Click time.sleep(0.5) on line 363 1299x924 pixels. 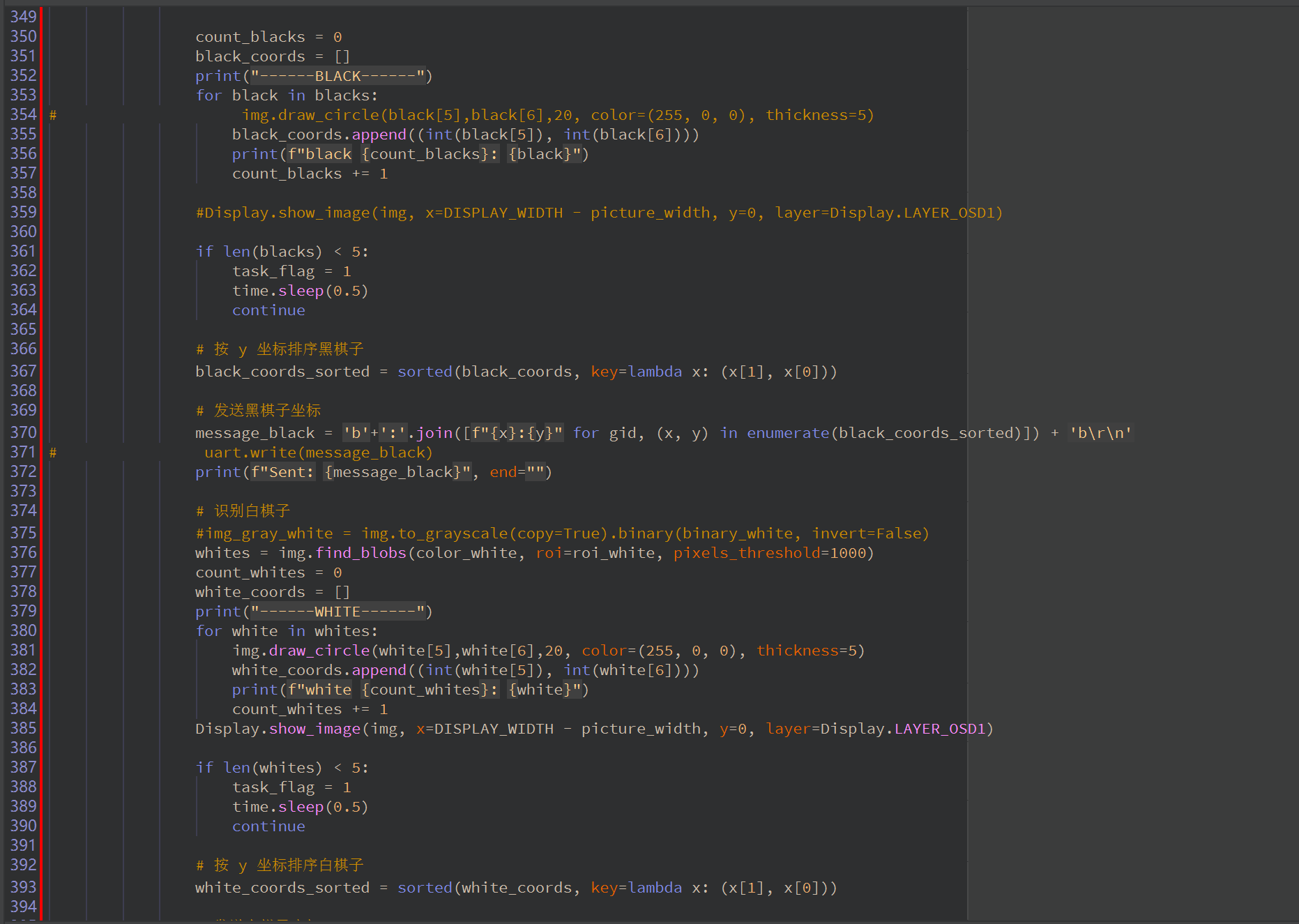pyautogui.click(x=300, y=291)
